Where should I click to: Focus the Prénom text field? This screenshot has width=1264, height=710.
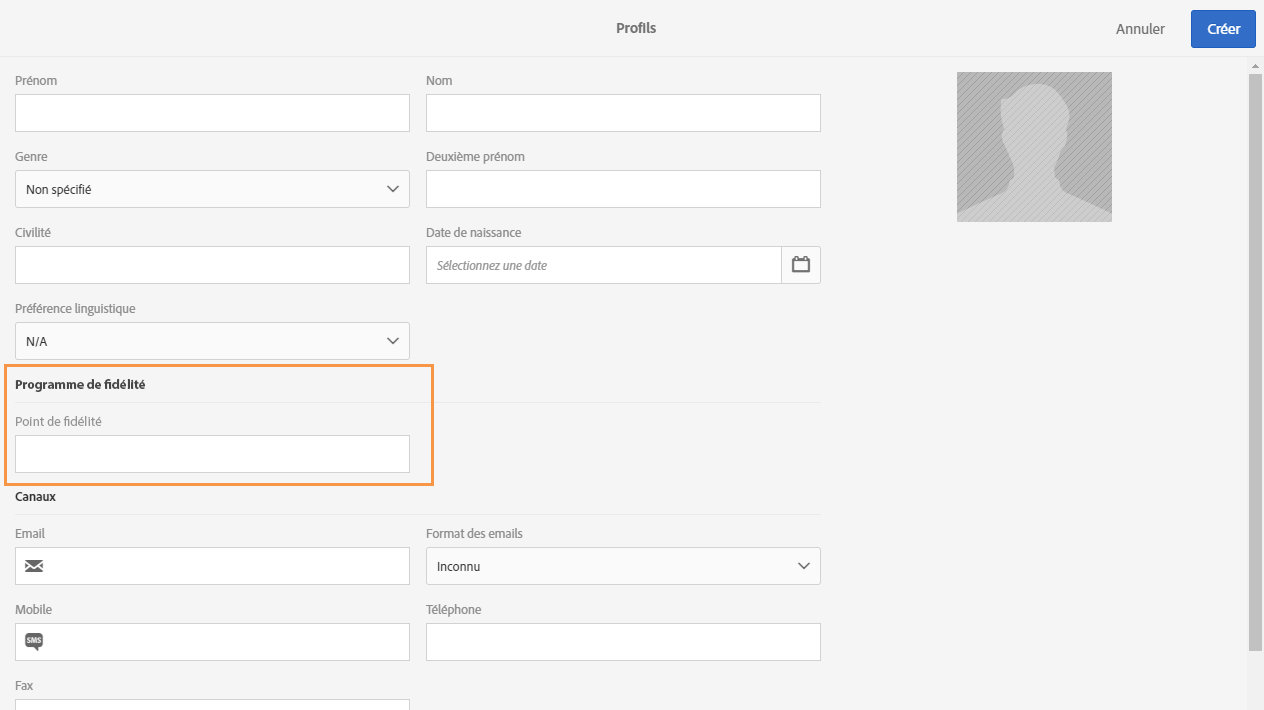(212, 113)
